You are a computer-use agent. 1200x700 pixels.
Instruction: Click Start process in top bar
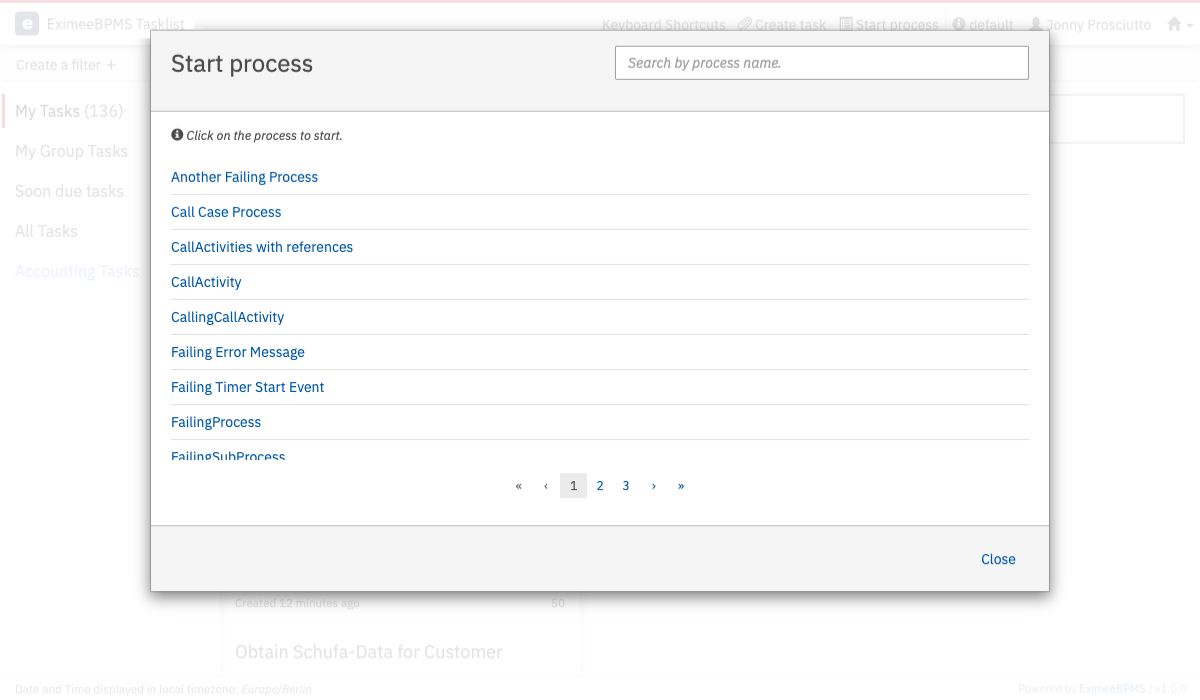889,24
